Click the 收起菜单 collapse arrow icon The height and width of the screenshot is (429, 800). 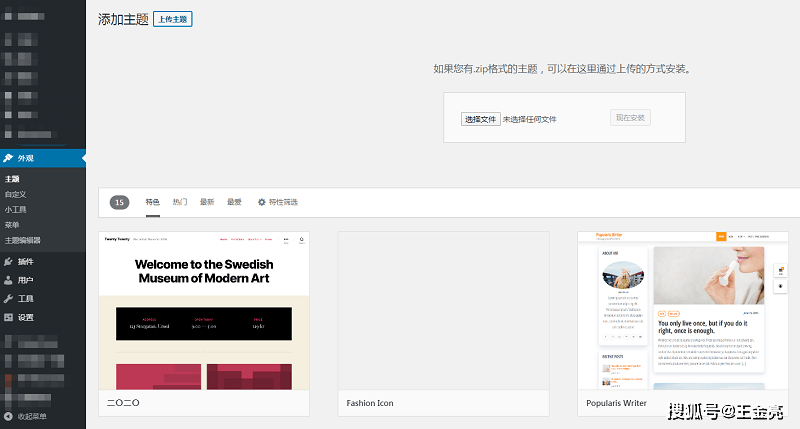pos(8,416)
